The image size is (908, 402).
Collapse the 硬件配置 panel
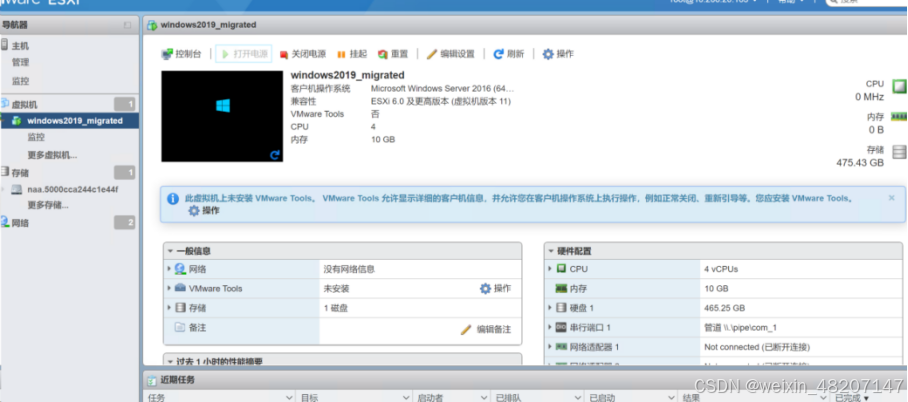tap(551, 251)
